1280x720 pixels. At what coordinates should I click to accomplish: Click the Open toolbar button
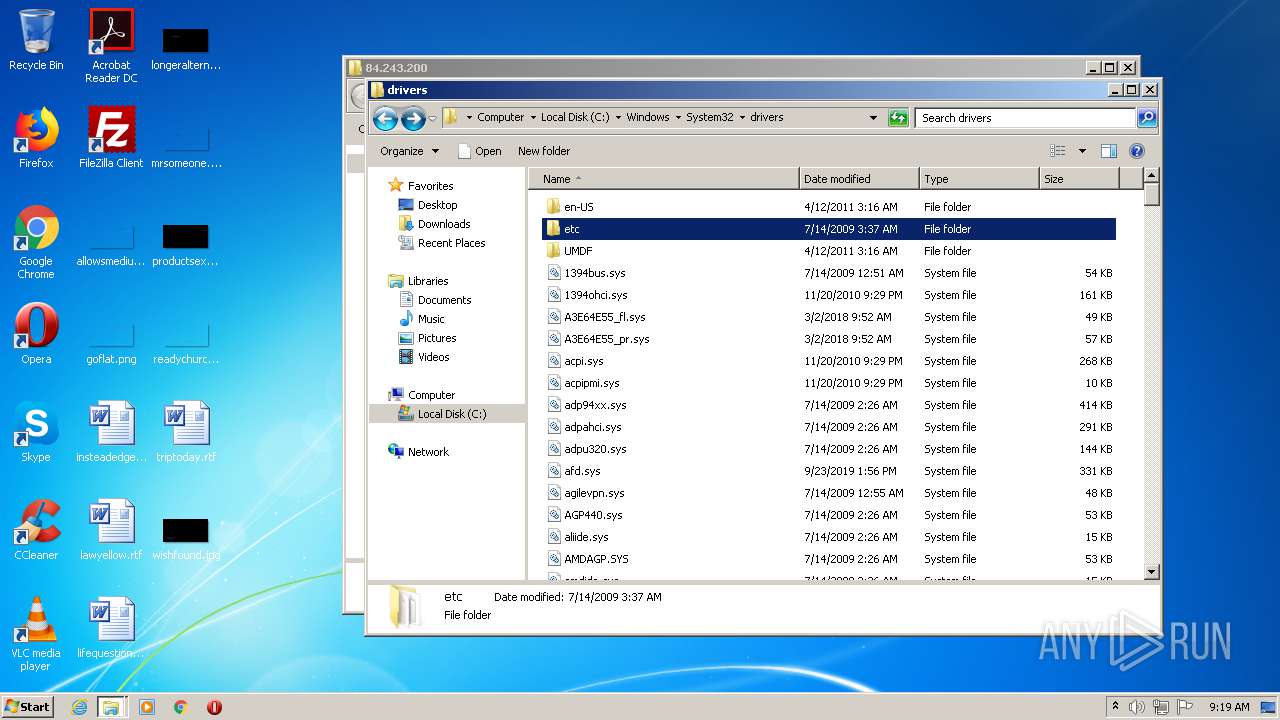479,151
